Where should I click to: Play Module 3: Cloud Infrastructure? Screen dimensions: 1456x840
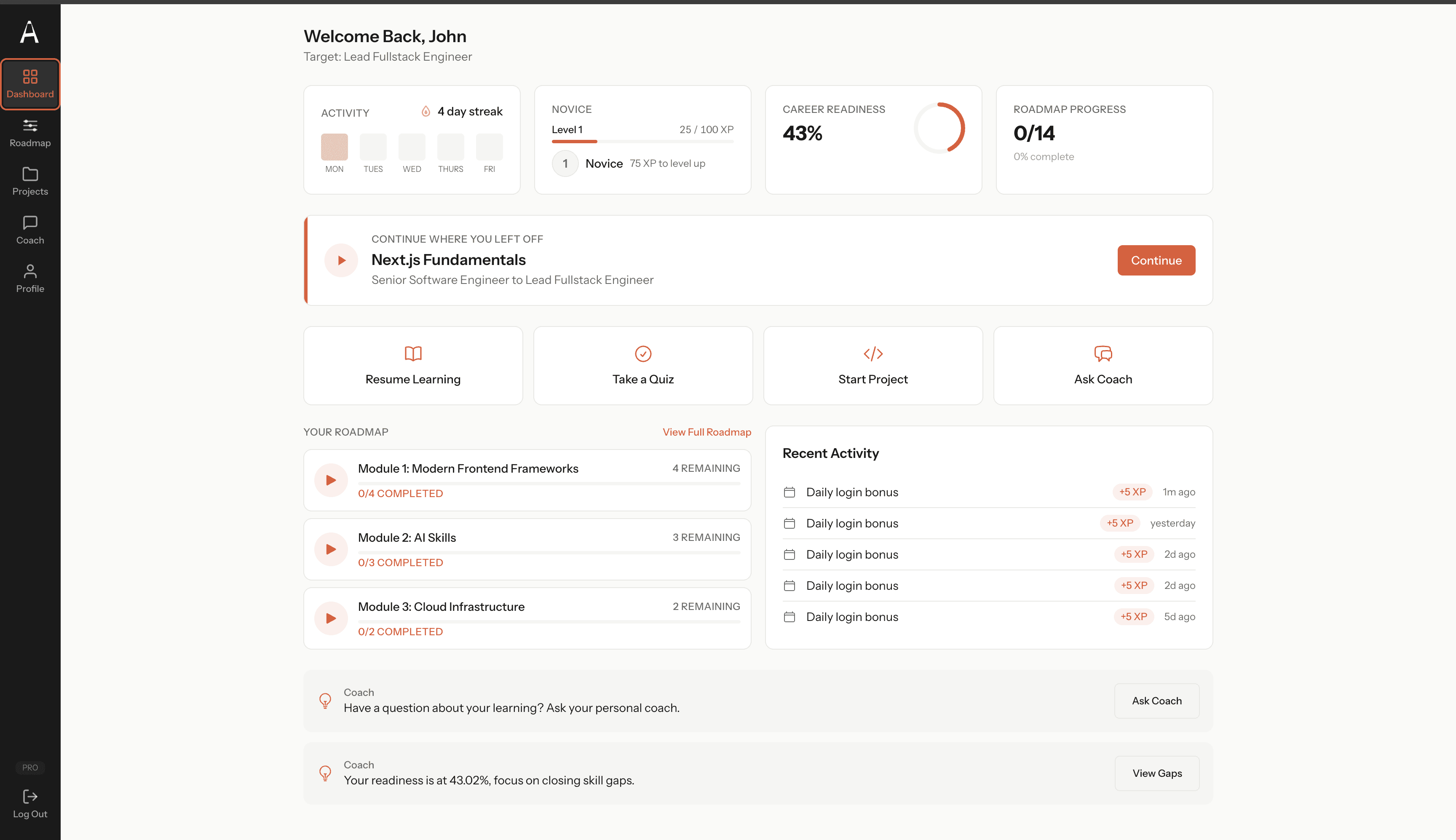tap(331, 618)
